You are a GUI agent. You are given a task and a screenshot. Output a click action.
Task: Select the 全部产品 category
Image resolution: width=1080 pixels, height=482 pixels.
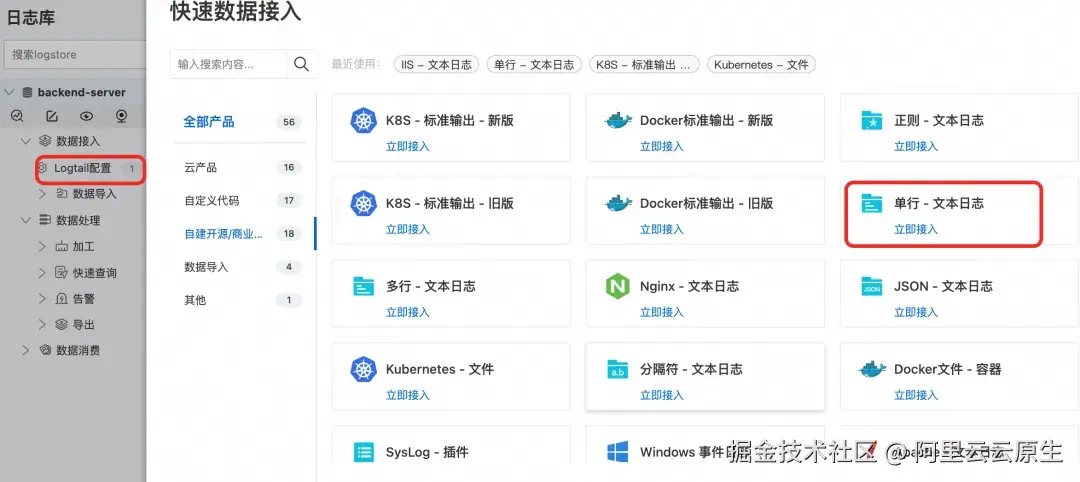pos(209,122)
